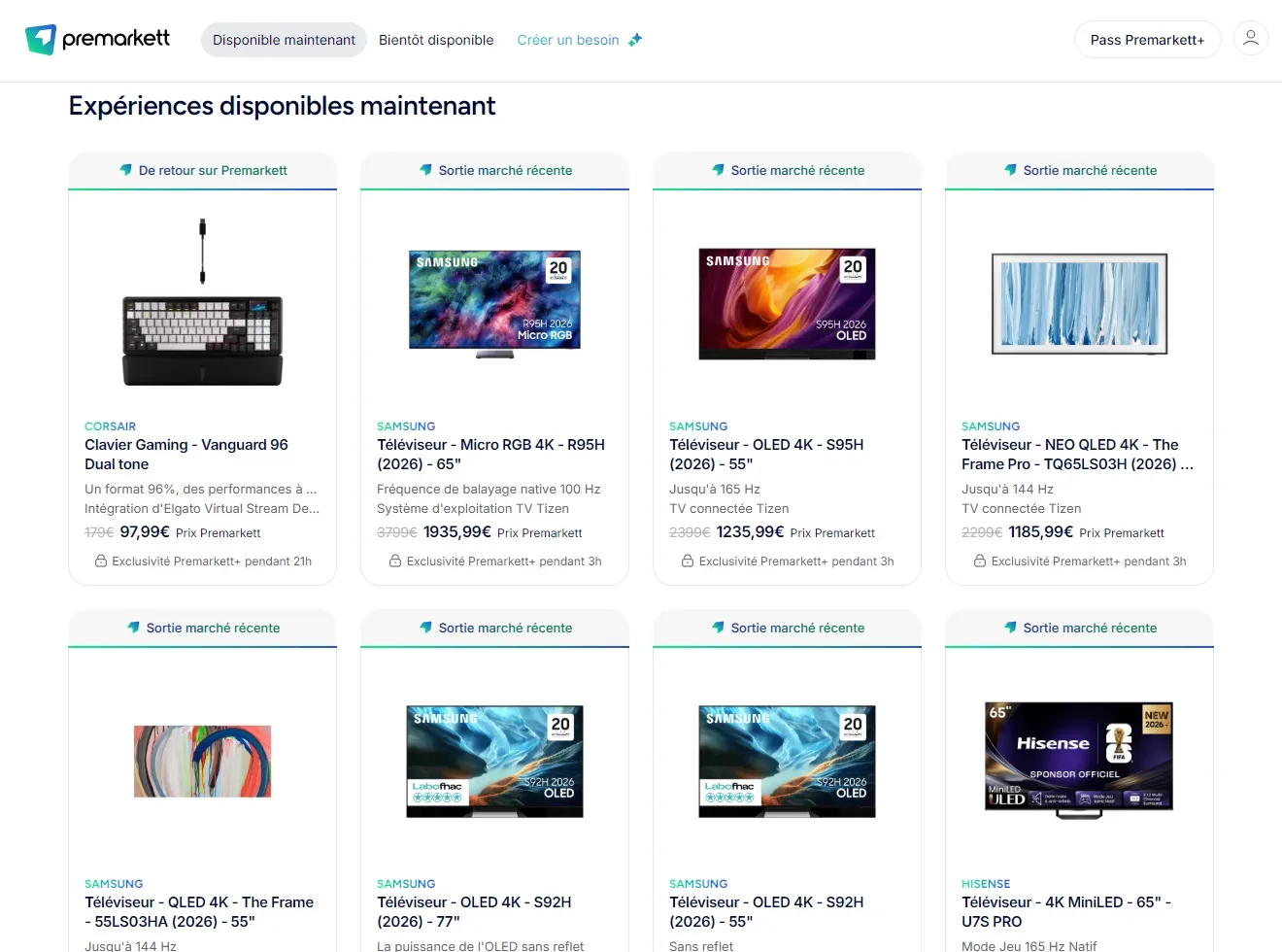Click Mode Jeu 165 Hz Natif text

[1029, 945]
